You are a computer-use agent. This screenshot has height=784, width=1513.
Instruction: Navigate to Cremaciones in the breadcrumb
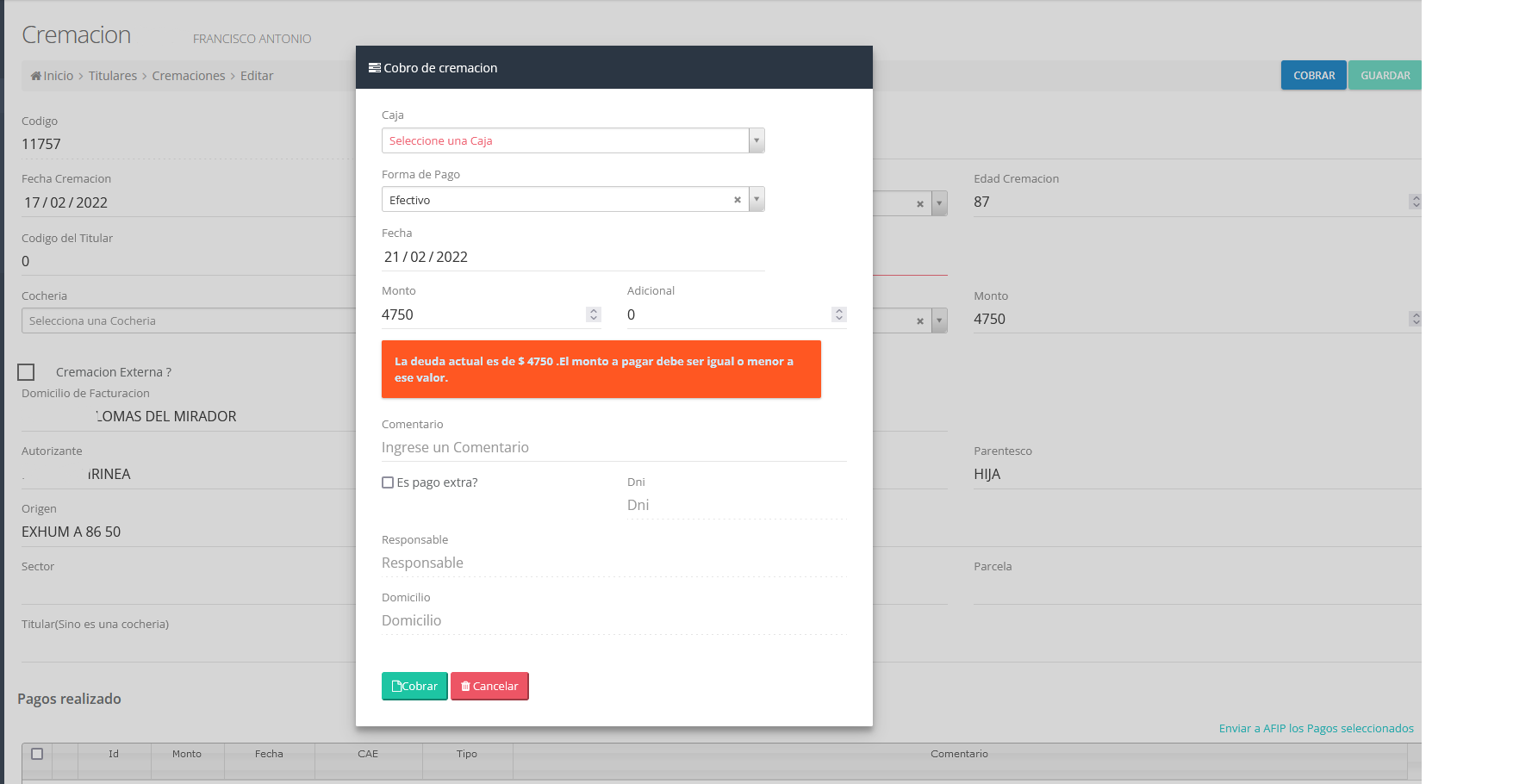[x=189, y=76]
